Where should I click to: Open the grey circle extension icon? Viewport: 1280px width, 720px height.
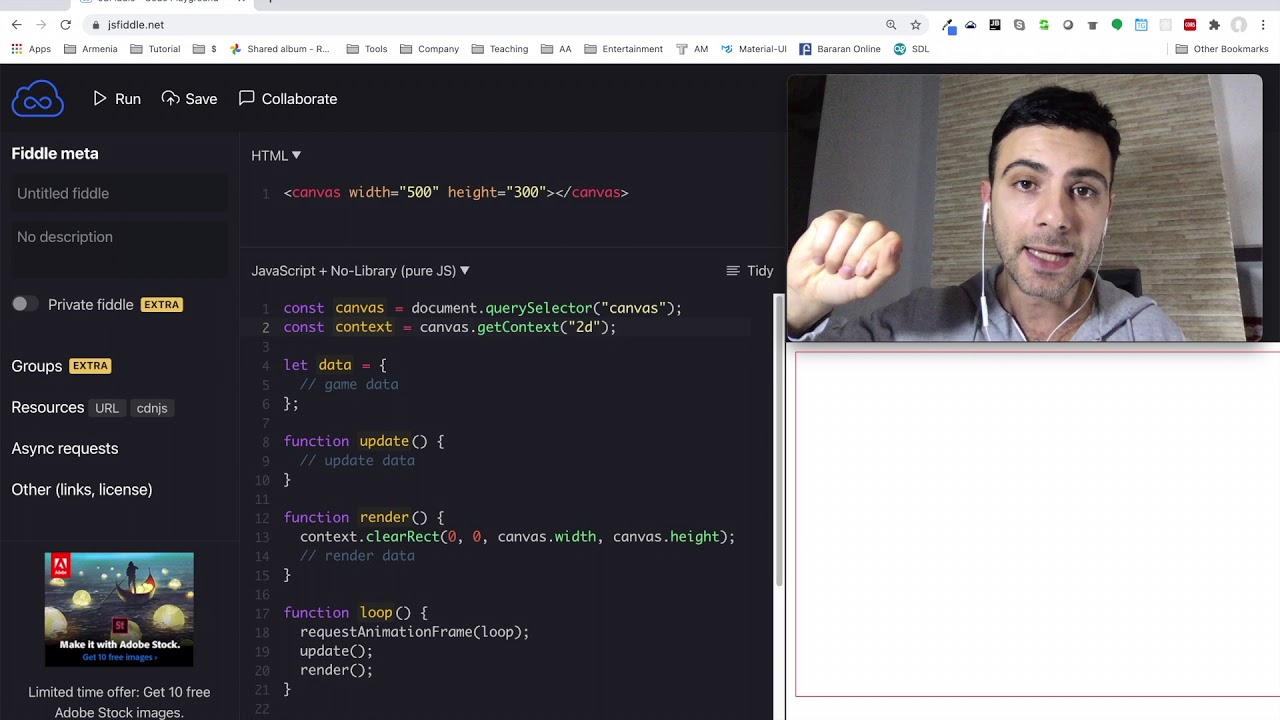(1068, 25)
